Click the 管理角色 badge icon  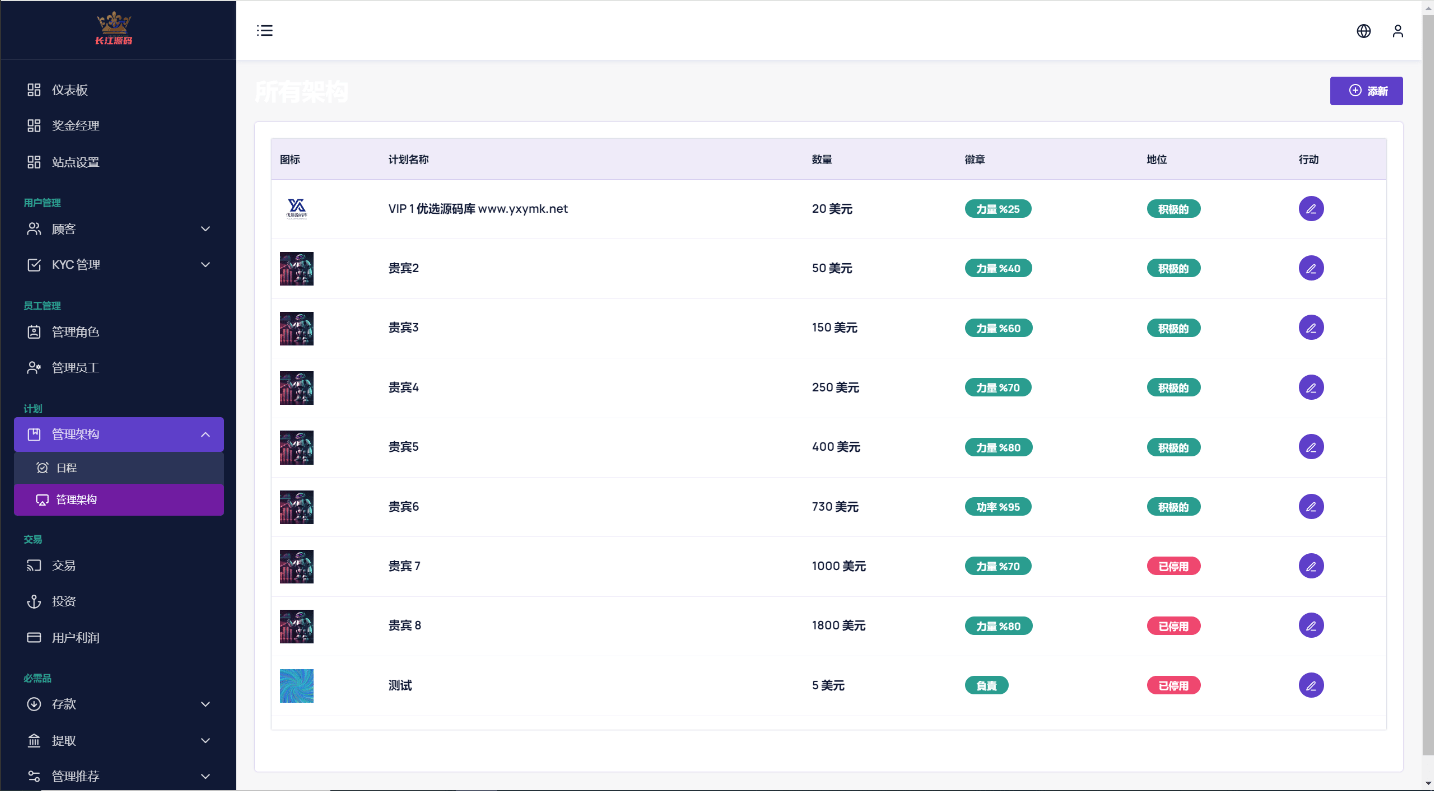(34, 332)
